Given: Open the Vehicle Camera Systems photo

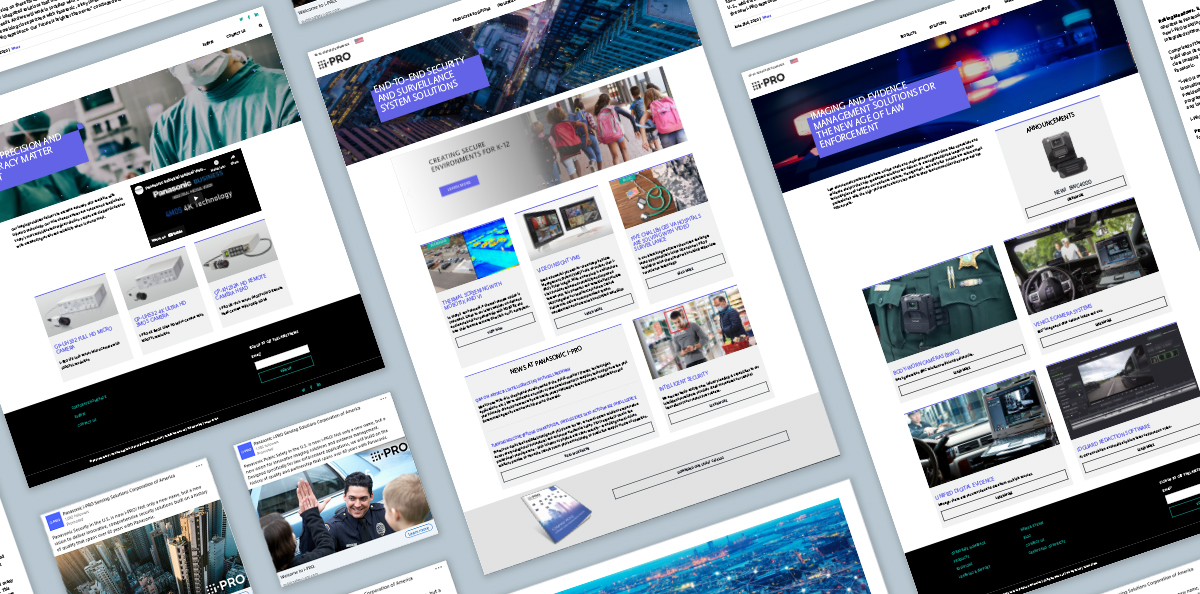Looking at the screenshot, I should click(x=1079, y=257).
